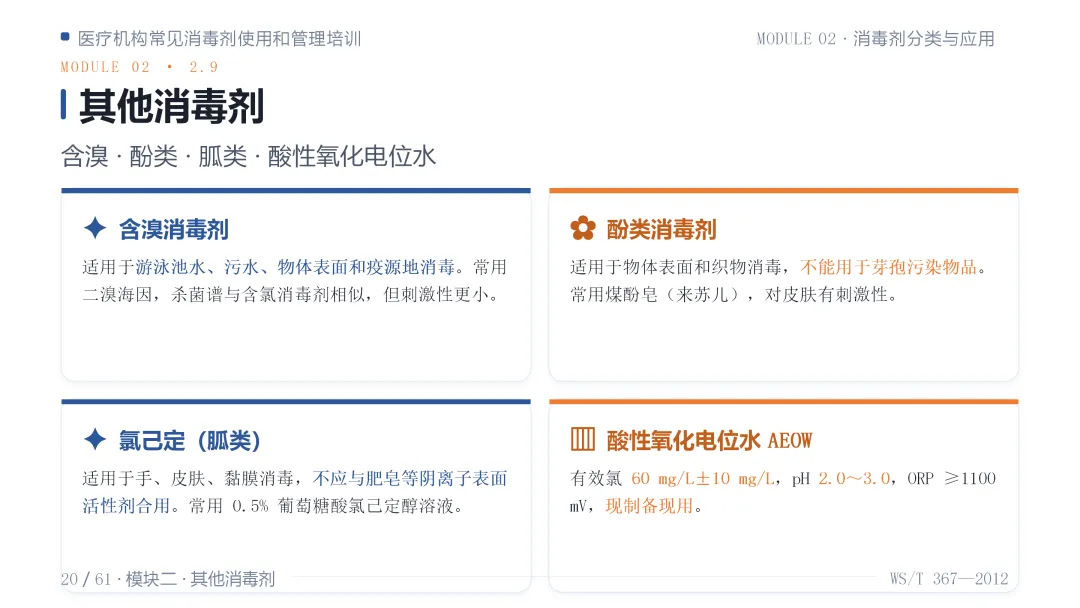Click the flower icon beside 酚类消毒剂
Image resolution: width=1080 pixels, height=608 pixels.
[583, 229]
